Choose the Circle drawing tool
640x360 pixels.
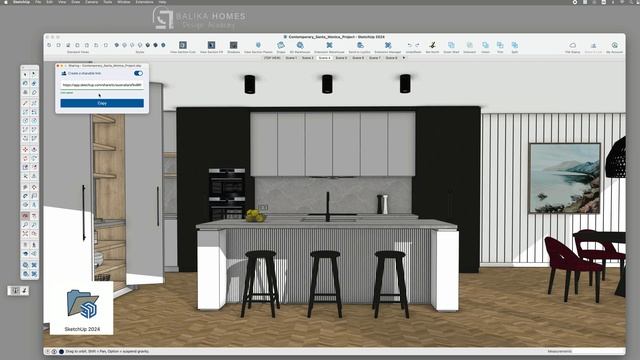(x=25, y=121)
